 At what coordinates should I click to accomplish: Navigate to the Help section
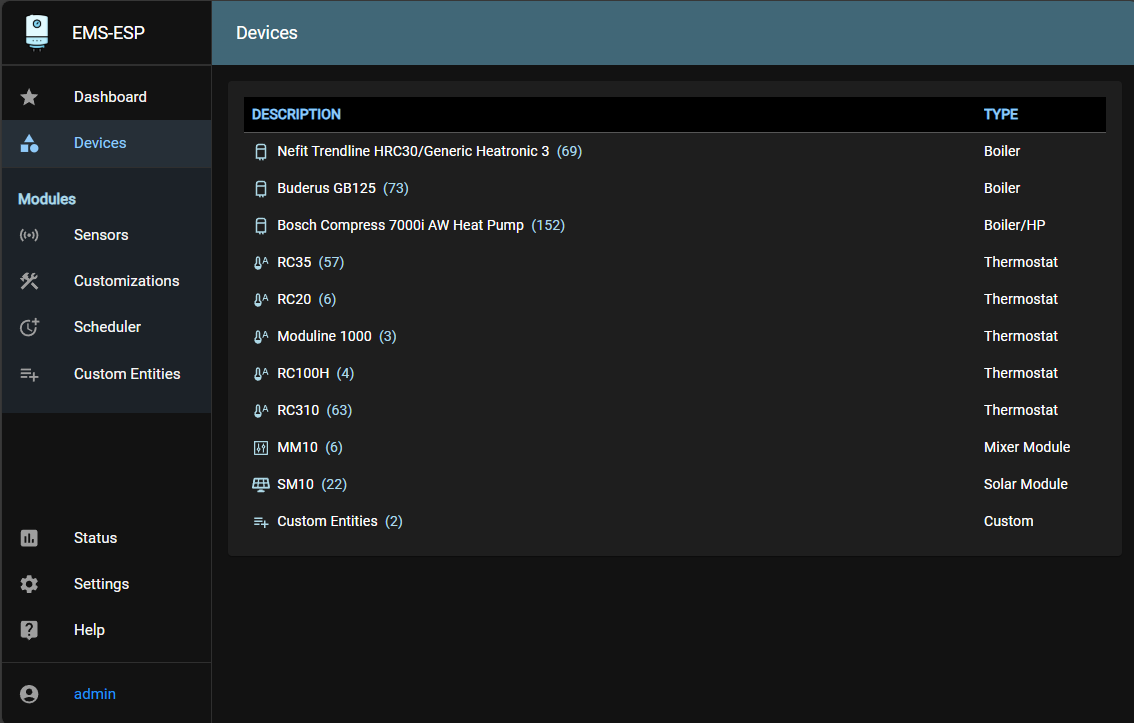coord(89,629)
